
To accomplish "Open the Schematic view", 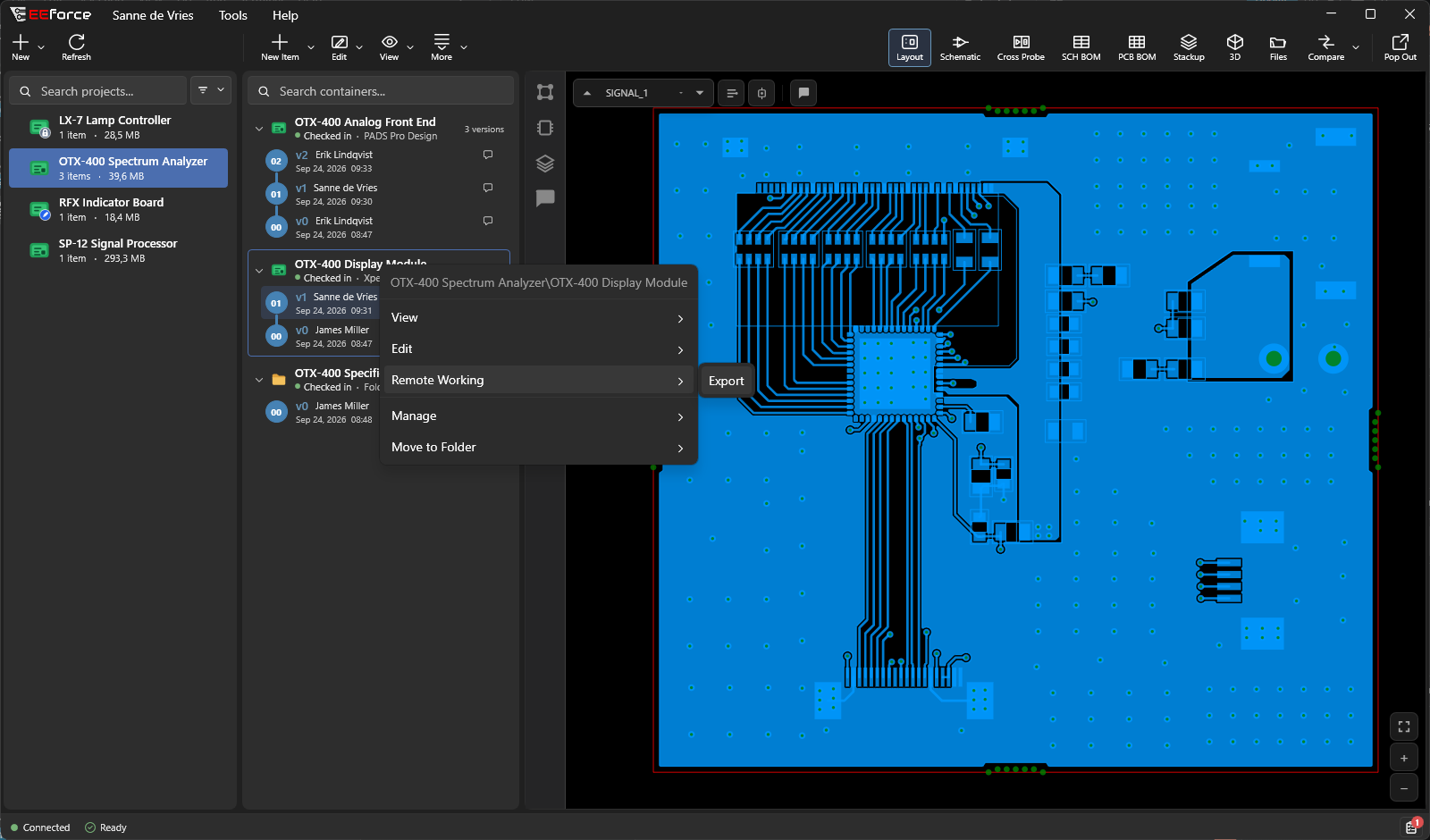I will 960,47.
